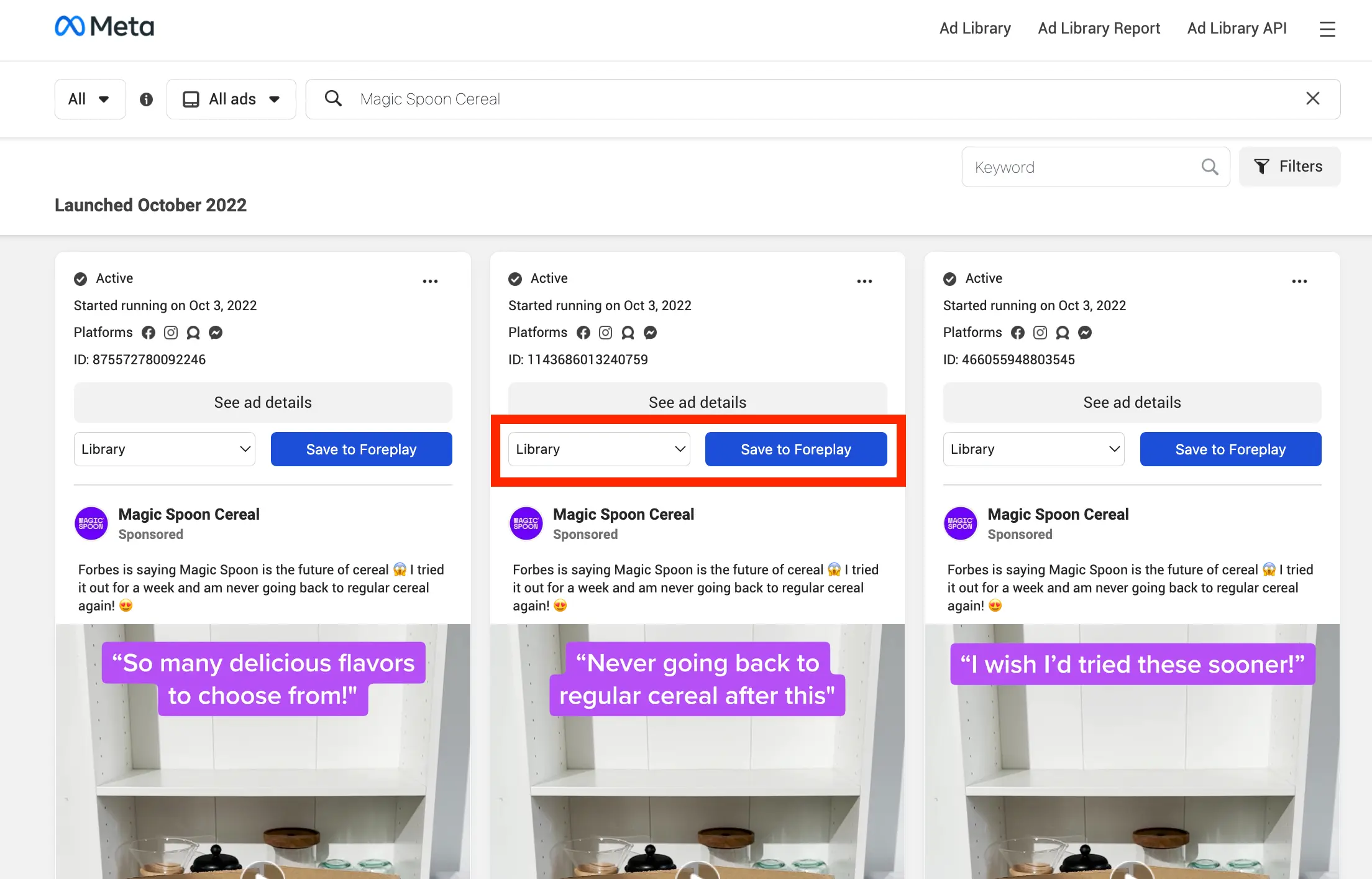This screenshot has height=879, width=1372.
Task: Click Save to Foreplay on middle ad
Action: tap(795, 449)
